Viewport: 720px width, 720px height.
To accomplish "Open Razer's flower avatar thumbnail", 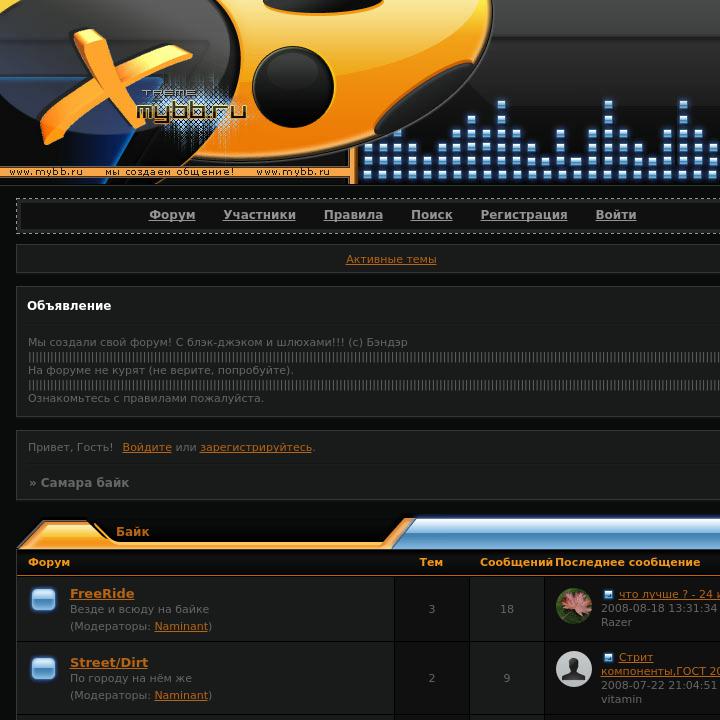I will coord(574,606).
